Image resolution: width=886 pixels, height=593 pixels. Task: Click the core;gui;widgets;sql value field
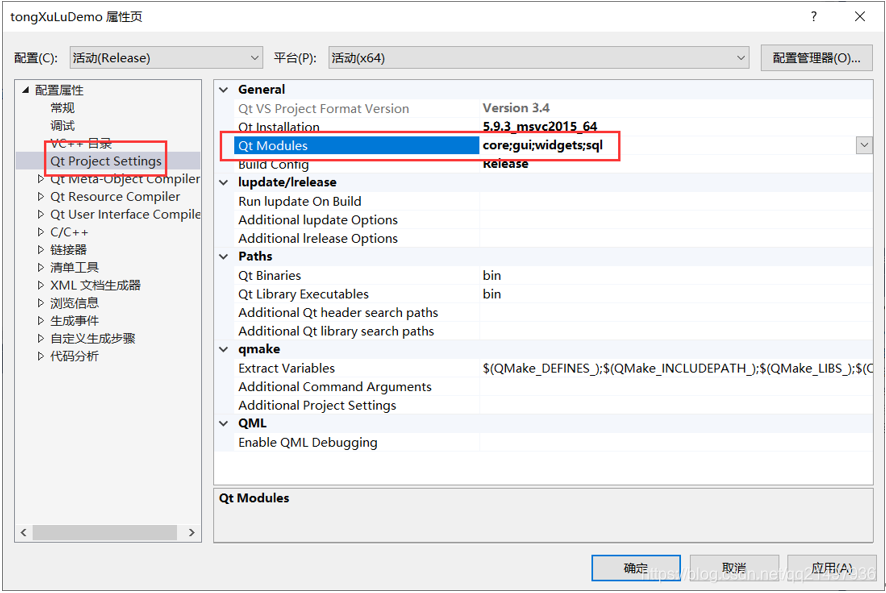[x=667, y=145]
